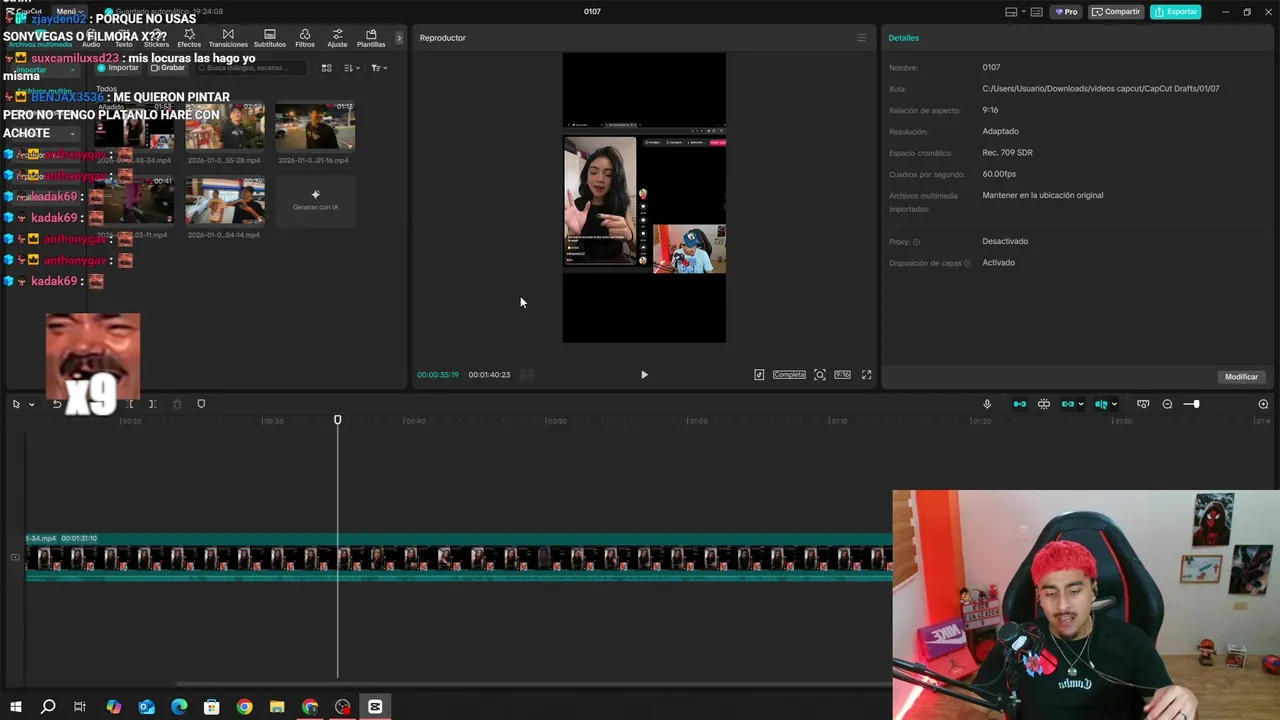
Task: Select the main video clip on timeline
Action: tap(459, 558)
